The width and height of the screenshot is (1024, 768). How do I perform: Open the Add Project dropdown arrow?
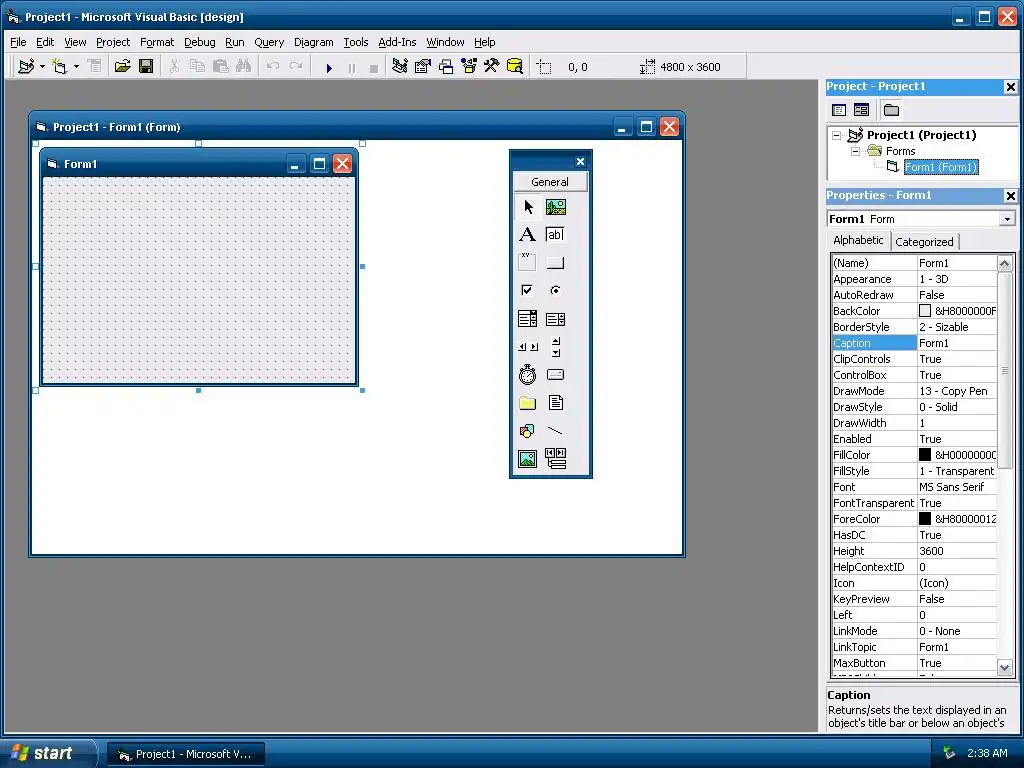tap(42, 67)
